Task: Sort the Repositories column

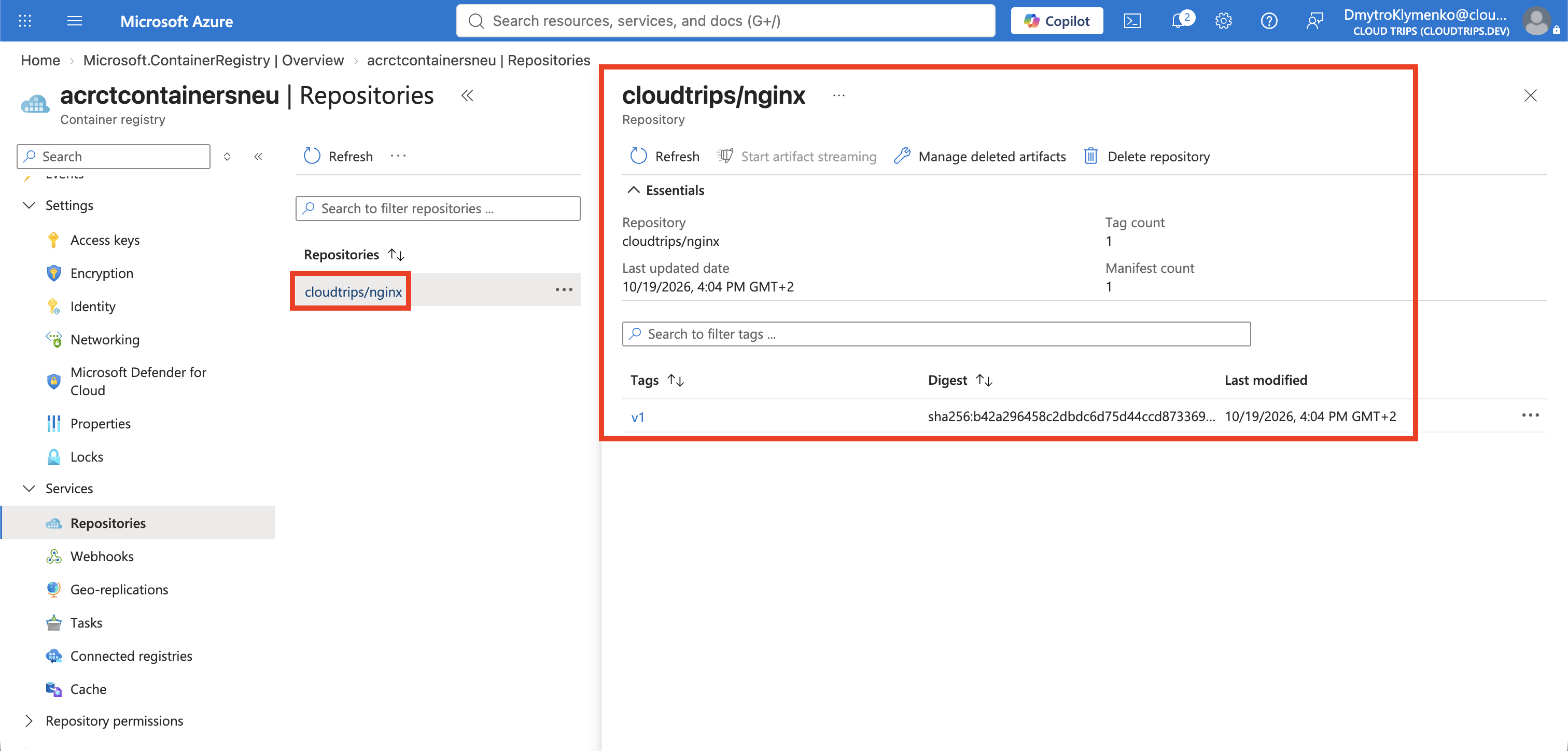Action: click(354, 255)
